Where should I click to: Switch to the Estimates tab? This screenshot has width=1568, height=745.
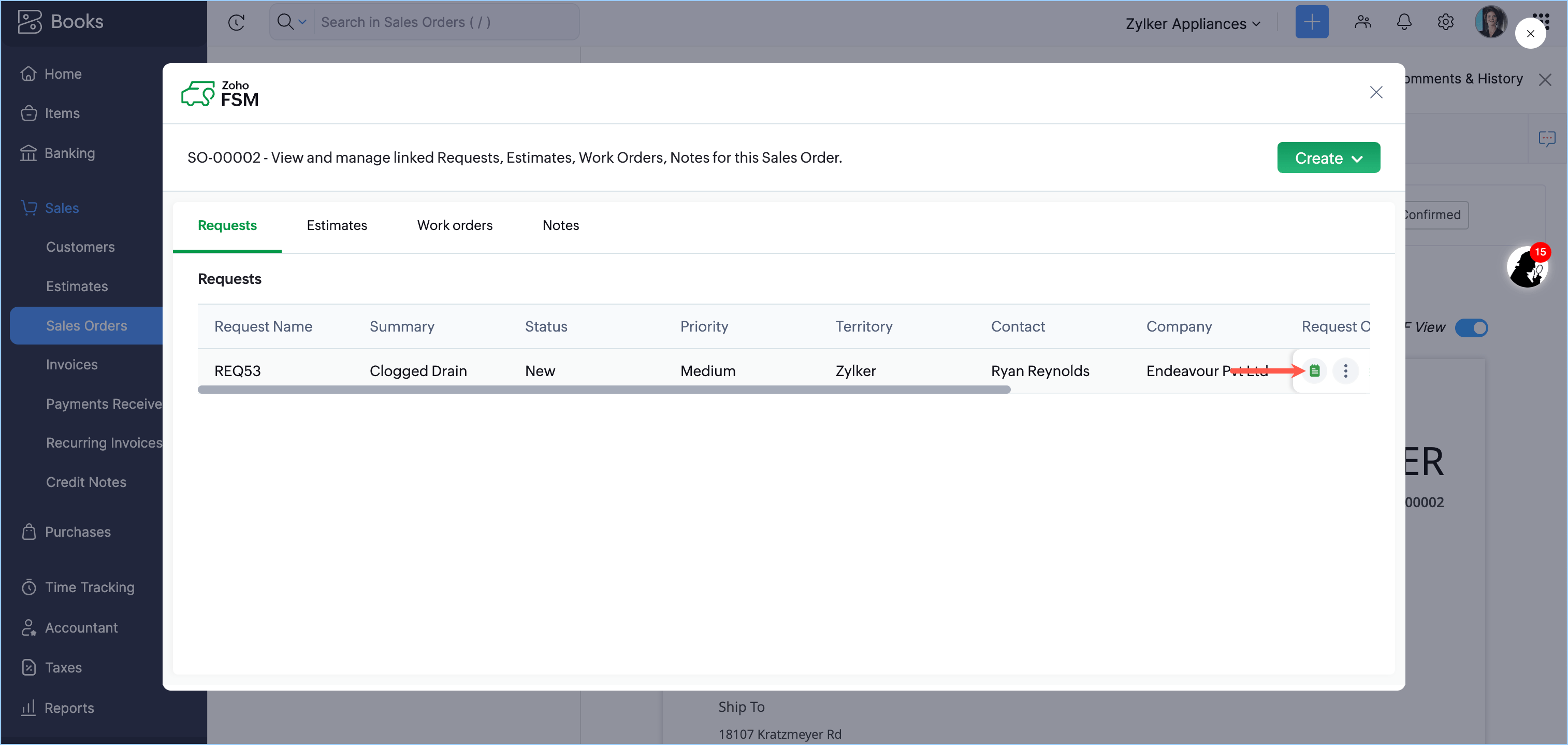pyautogui.click(x=337, y=225)
